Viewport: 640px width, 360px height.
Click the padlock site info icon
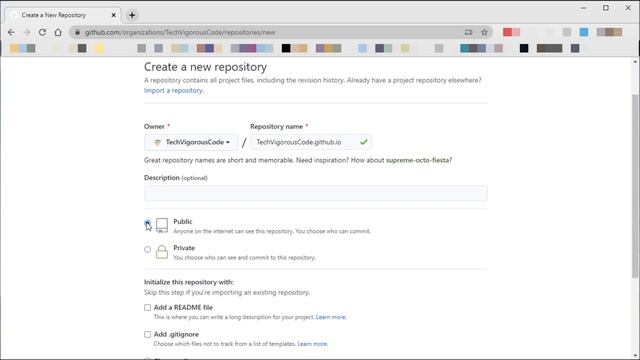[x=77, y=32]
